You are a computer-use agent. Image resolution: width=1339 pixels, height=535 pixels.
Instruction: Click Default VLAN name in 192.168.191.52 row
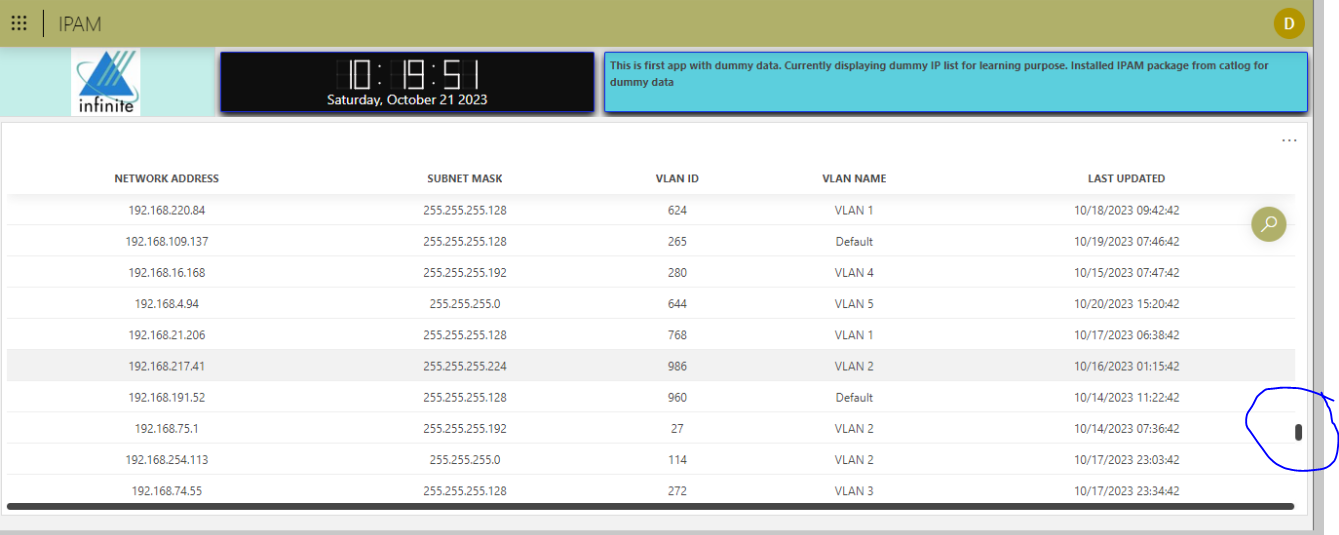click(854, 398)
